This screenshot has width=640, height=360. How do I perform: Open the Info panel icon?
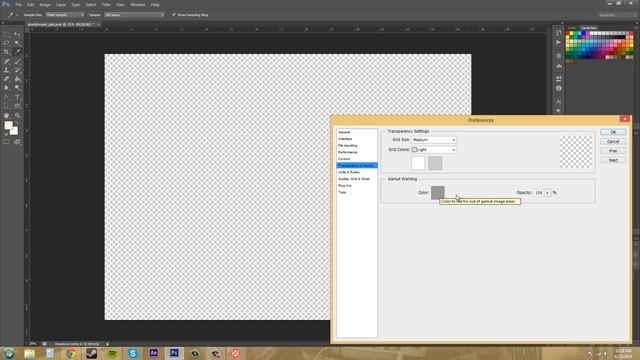pyautogui.click(x=558, y=88)
